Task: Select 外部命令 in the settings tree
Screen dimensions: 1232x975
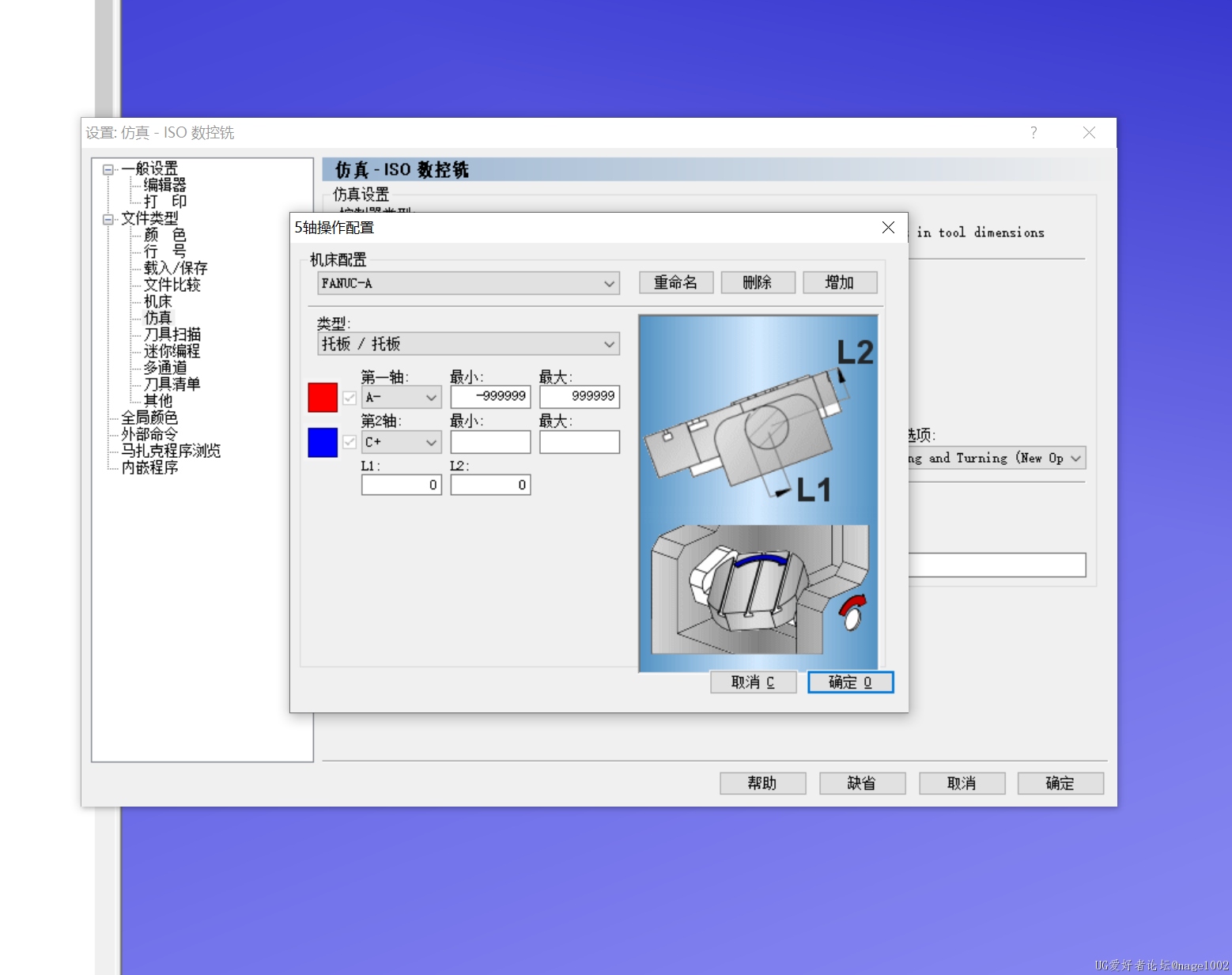Action: [x=149, y=434]
